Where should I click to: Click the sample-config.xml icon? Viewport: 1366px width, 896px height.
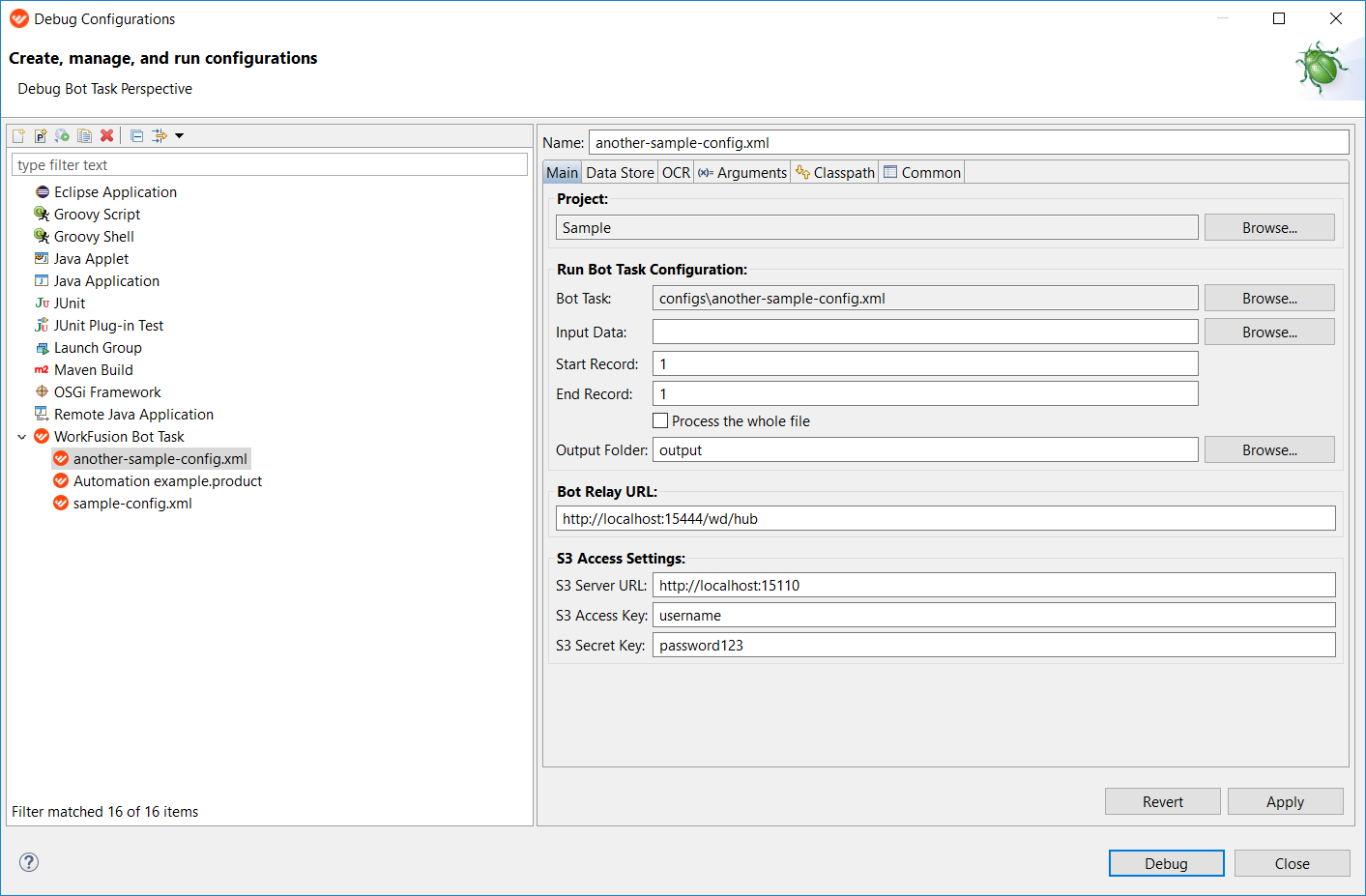pos(61,504)
